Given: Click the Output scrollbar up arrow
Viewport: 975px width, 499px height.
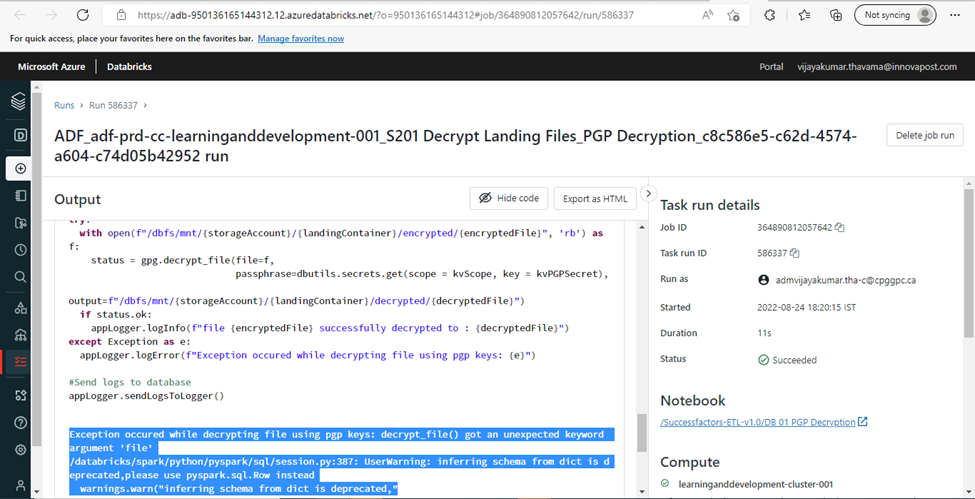Looking at the screenshot, I should pos(641,227).
